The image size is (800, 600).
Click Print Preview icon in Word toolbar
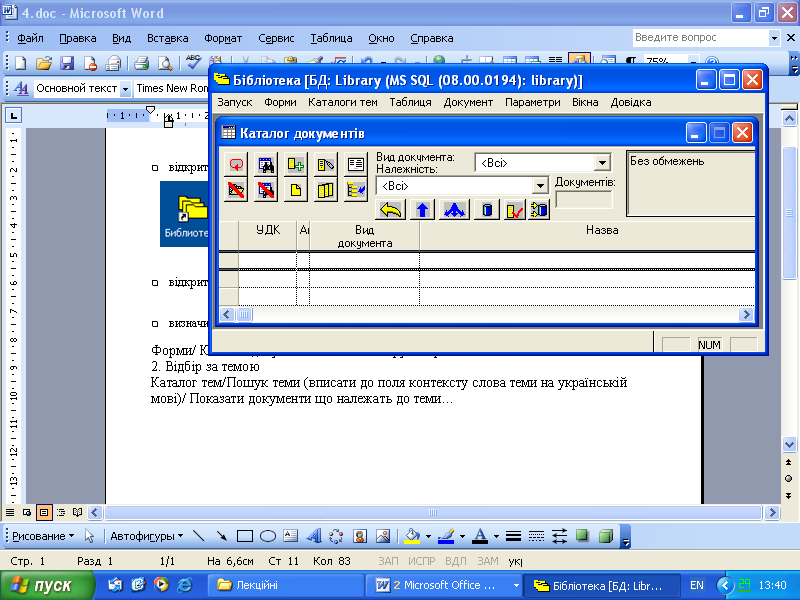tap(165, 63)
